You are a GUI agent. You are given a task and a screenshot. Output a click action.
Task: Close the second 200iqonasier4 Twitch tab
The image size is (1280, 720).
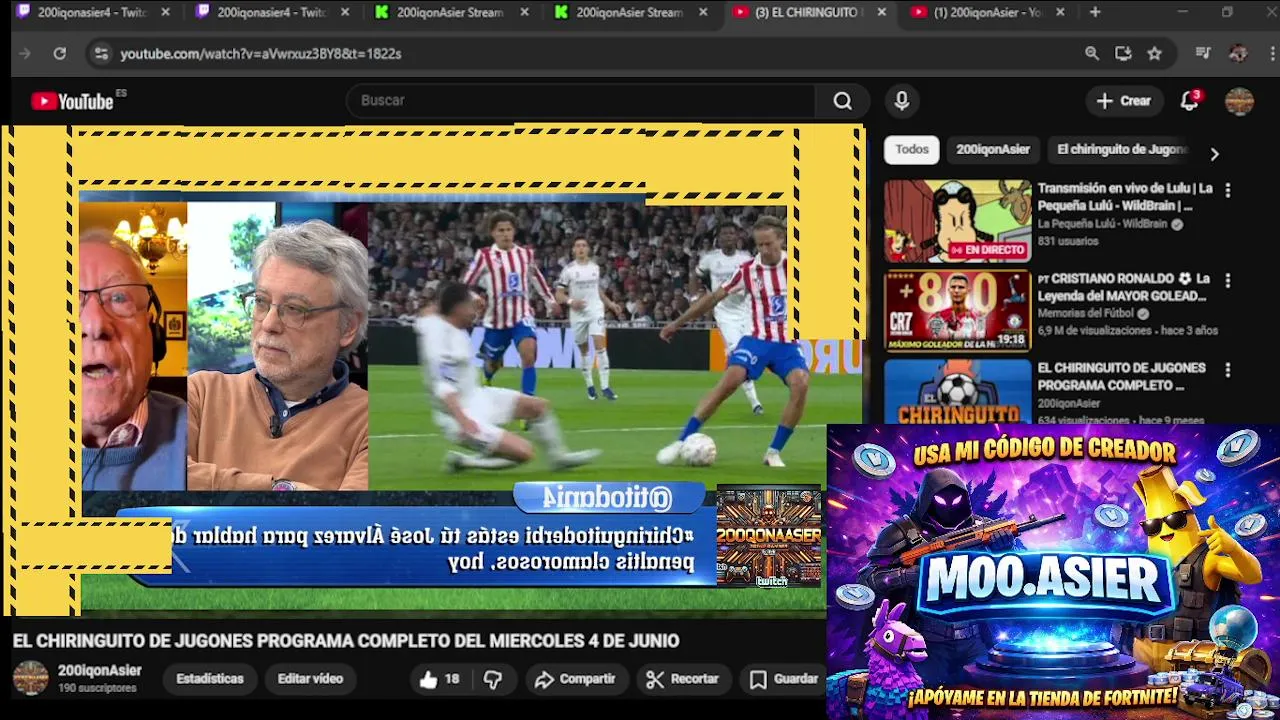click(x=345, y=13)
